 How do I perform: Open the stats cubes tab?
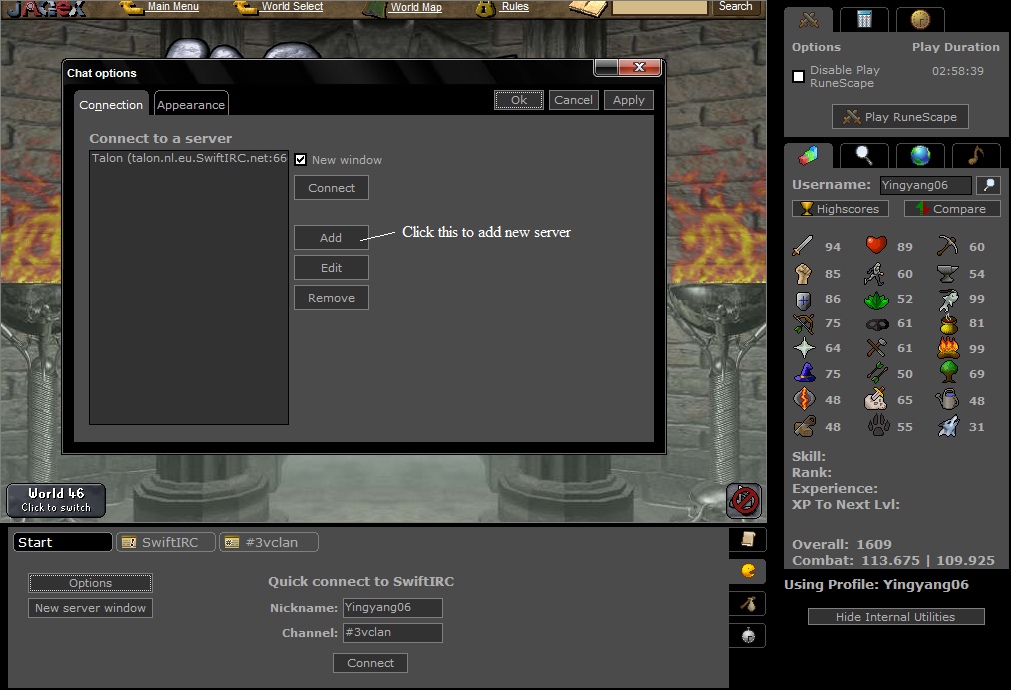click(809, 155)
